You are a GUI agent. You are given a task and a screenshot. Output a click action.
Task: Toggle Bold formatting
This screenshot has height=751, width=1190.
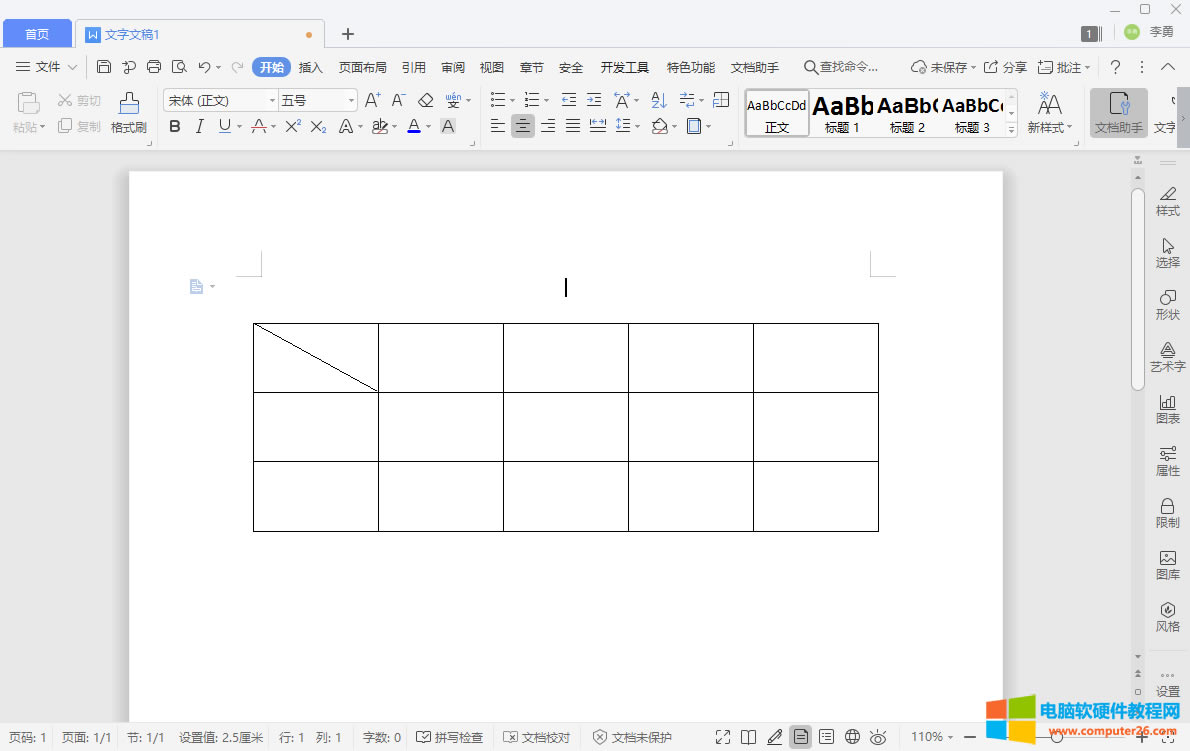coord(175,126)
